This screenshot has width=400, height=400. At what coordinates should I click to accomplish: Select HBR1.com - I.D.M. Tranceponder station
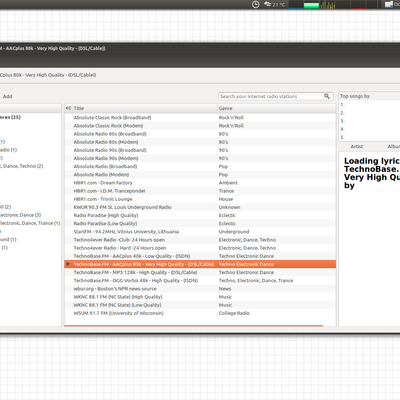(200, 191)
